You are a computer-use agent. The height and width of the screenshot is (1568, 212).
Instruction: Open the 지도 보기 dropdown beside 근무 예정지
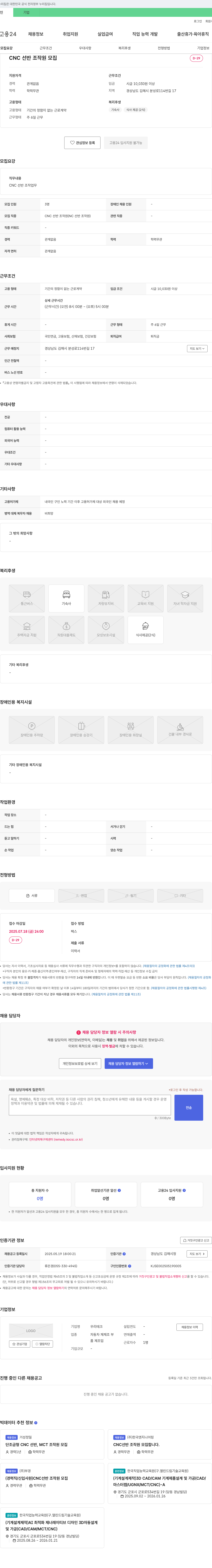pyautogui.click(x=197, y=349)
